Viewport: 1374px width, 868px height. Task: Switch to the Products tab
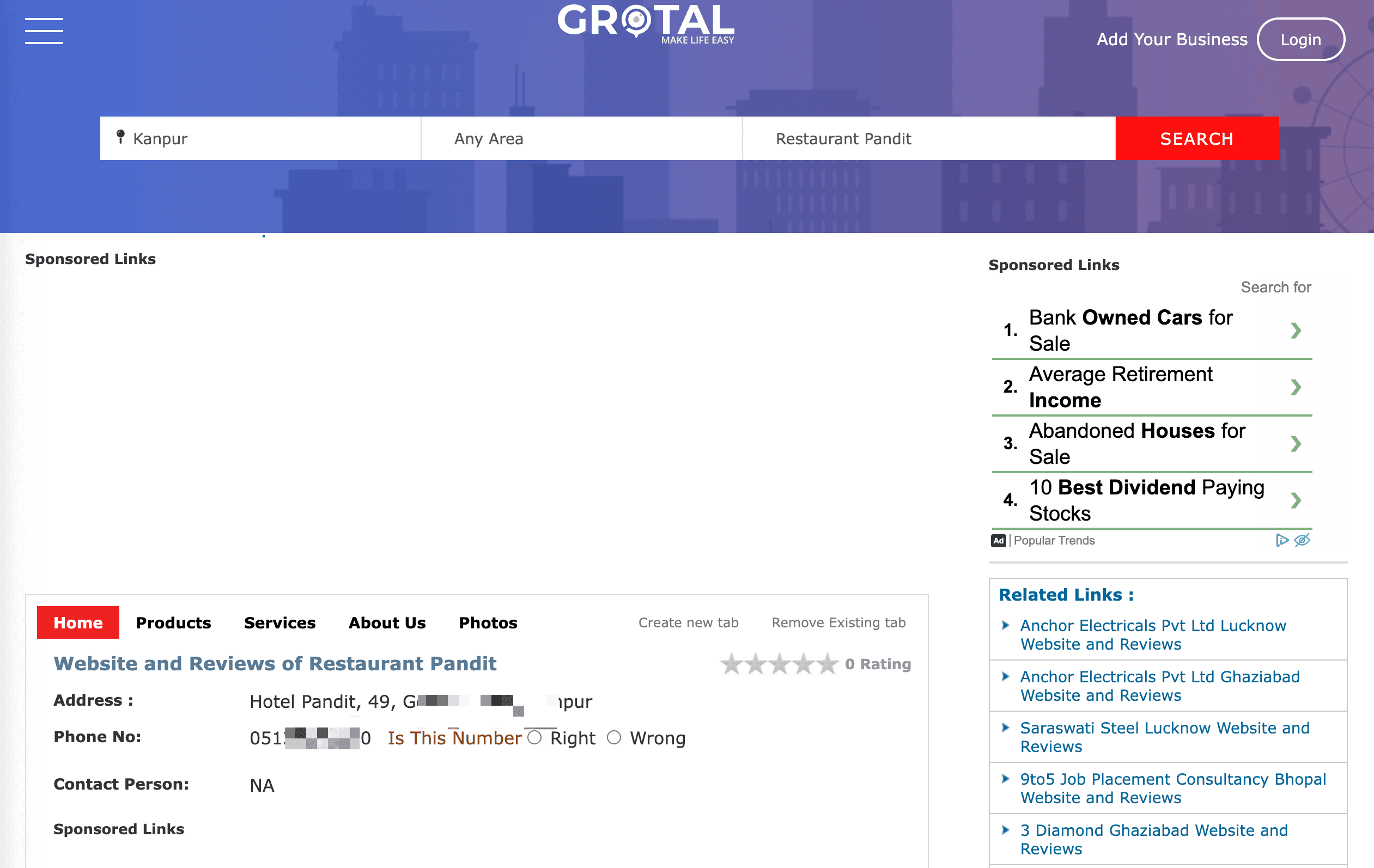[x=173, y=623]
